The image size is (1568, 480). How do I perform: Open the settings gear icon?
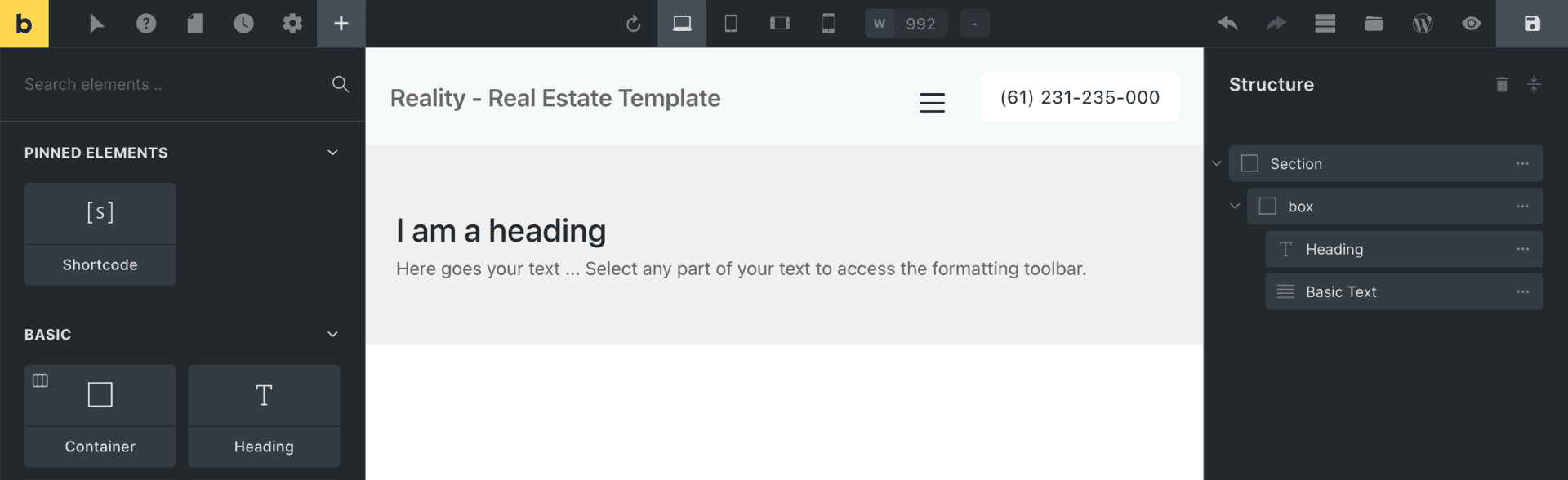[292, 24]
